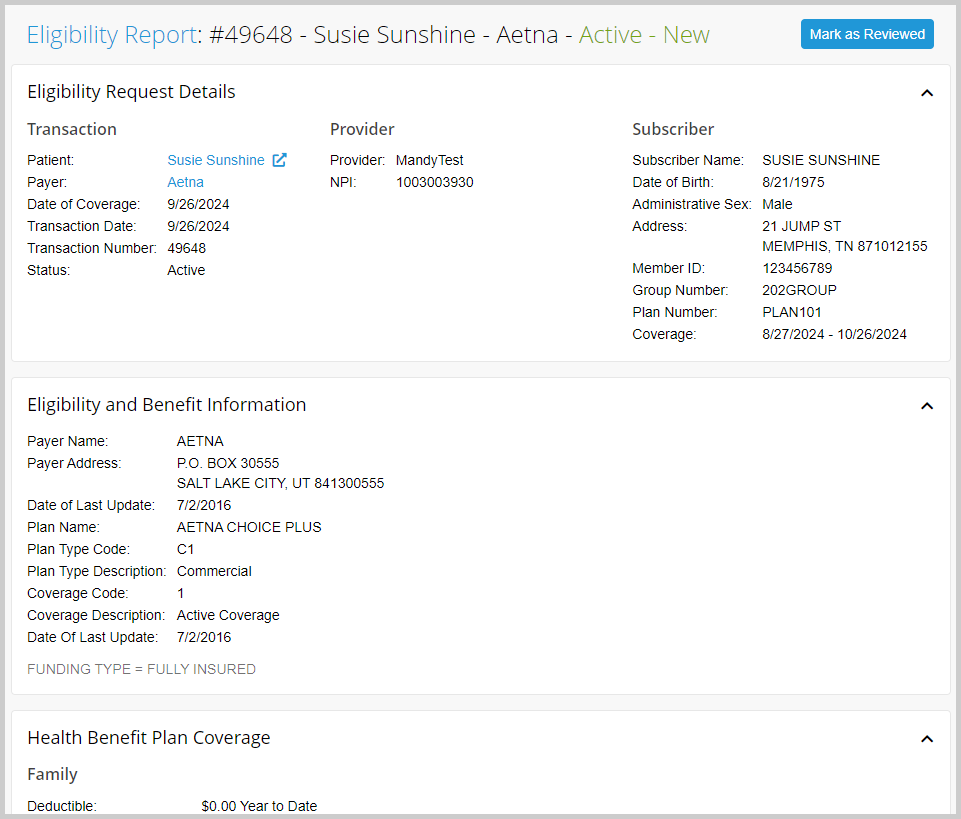The image size is (961, 819).
Task: Click the blue Eligibility Report title text
Action: pyautogui.click(x=111, y=35)
